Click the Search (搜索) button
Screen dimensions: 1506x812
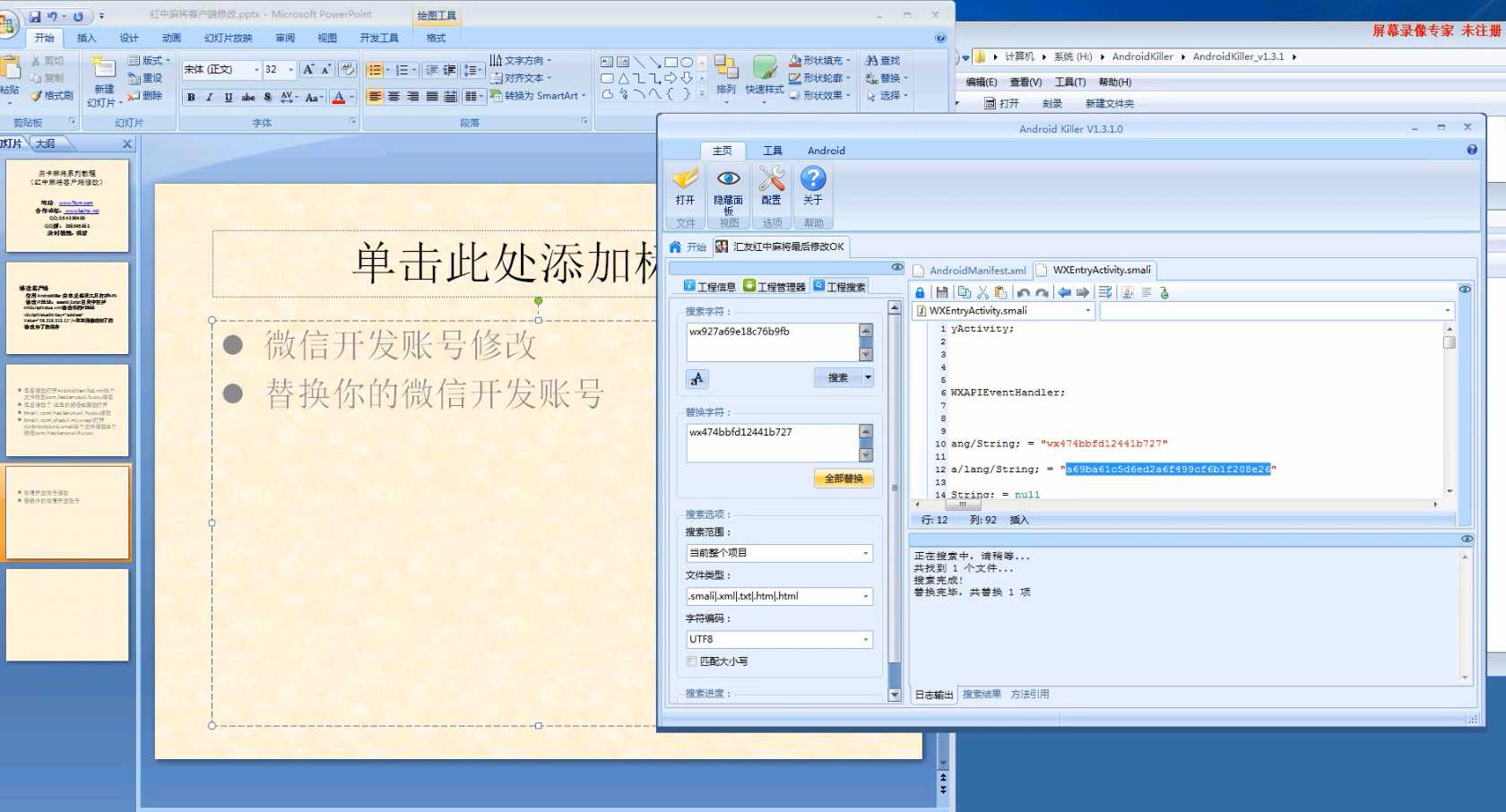click(x=838, y=377)
